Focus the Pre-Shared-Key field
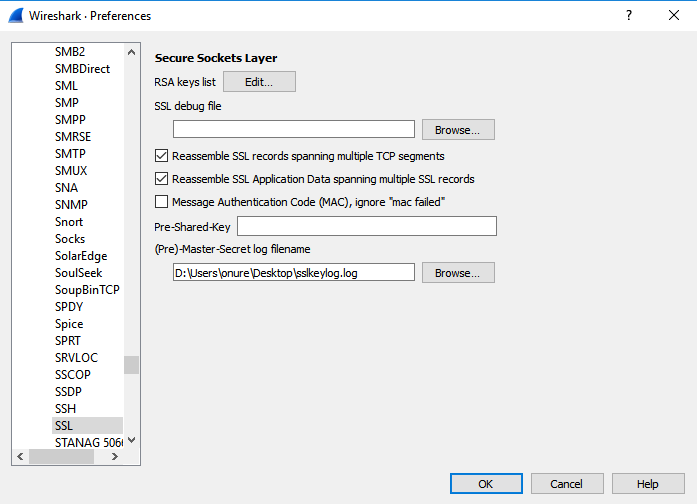Image resolution: width=697 pixels, height=504 pixels. click(367, 226)
